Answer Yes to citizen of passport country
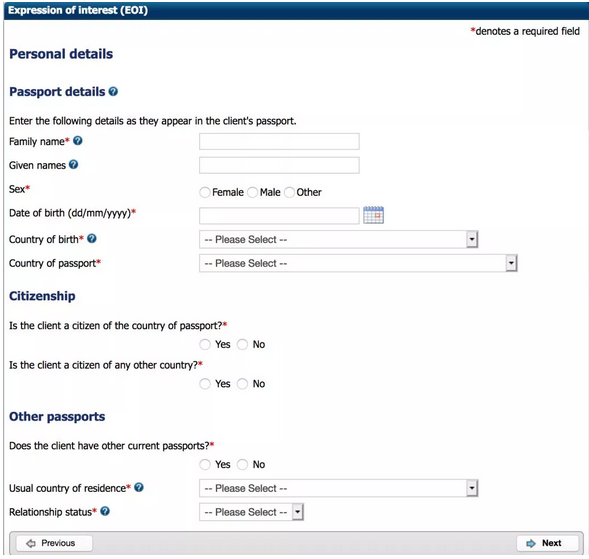 (x=205, y=344)
